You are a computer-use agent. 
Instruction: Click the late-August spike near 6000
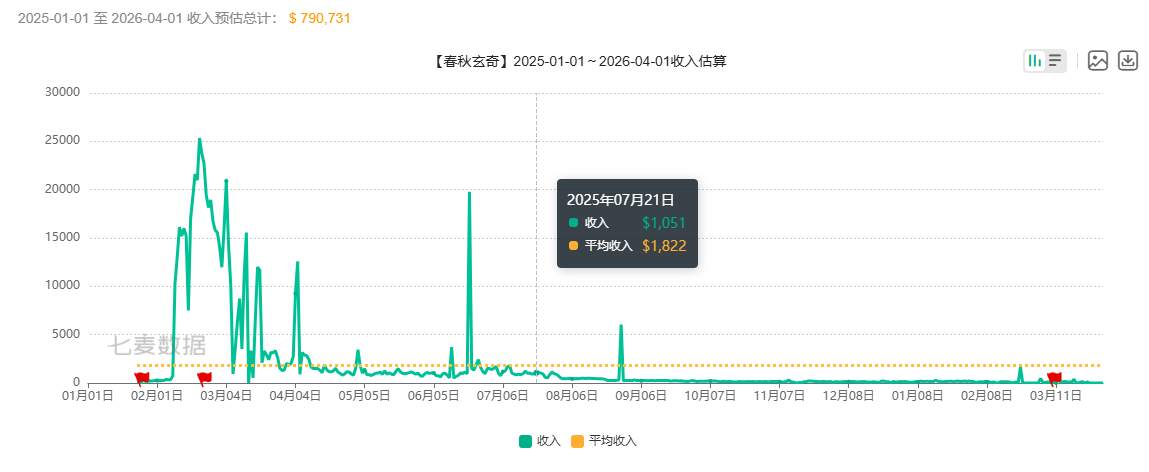click(621, 326)
